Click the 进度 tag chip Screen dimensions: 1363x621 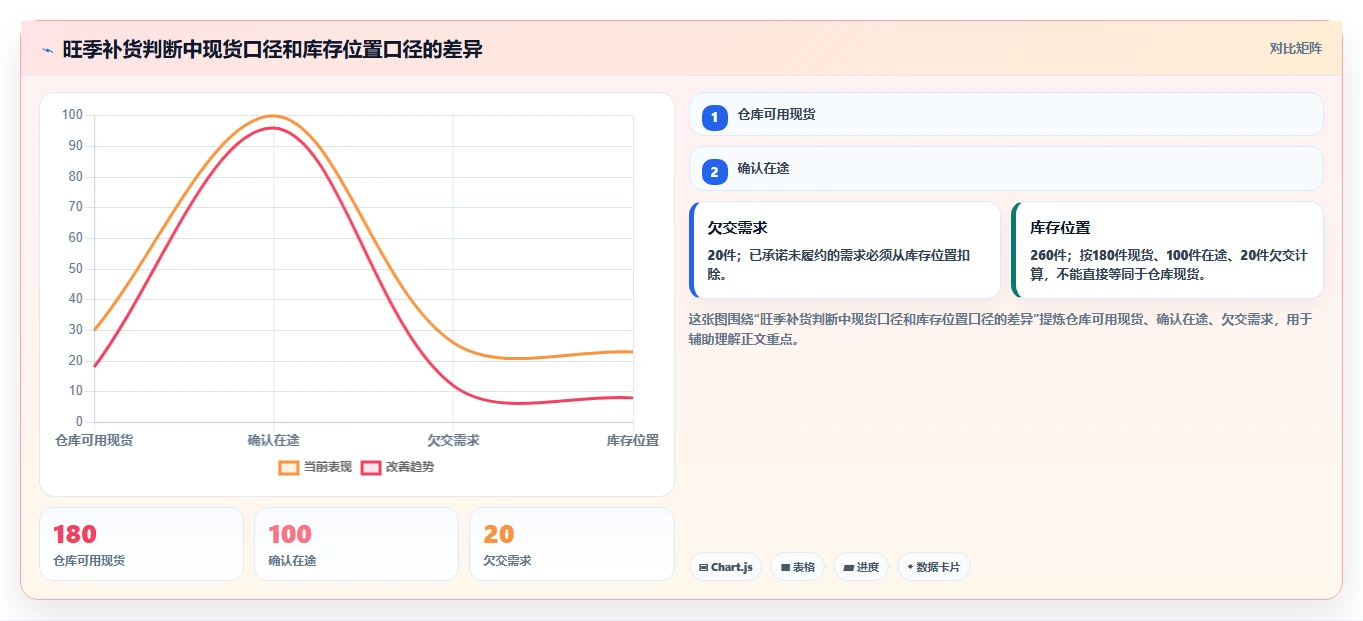click(x=860, y=567)
